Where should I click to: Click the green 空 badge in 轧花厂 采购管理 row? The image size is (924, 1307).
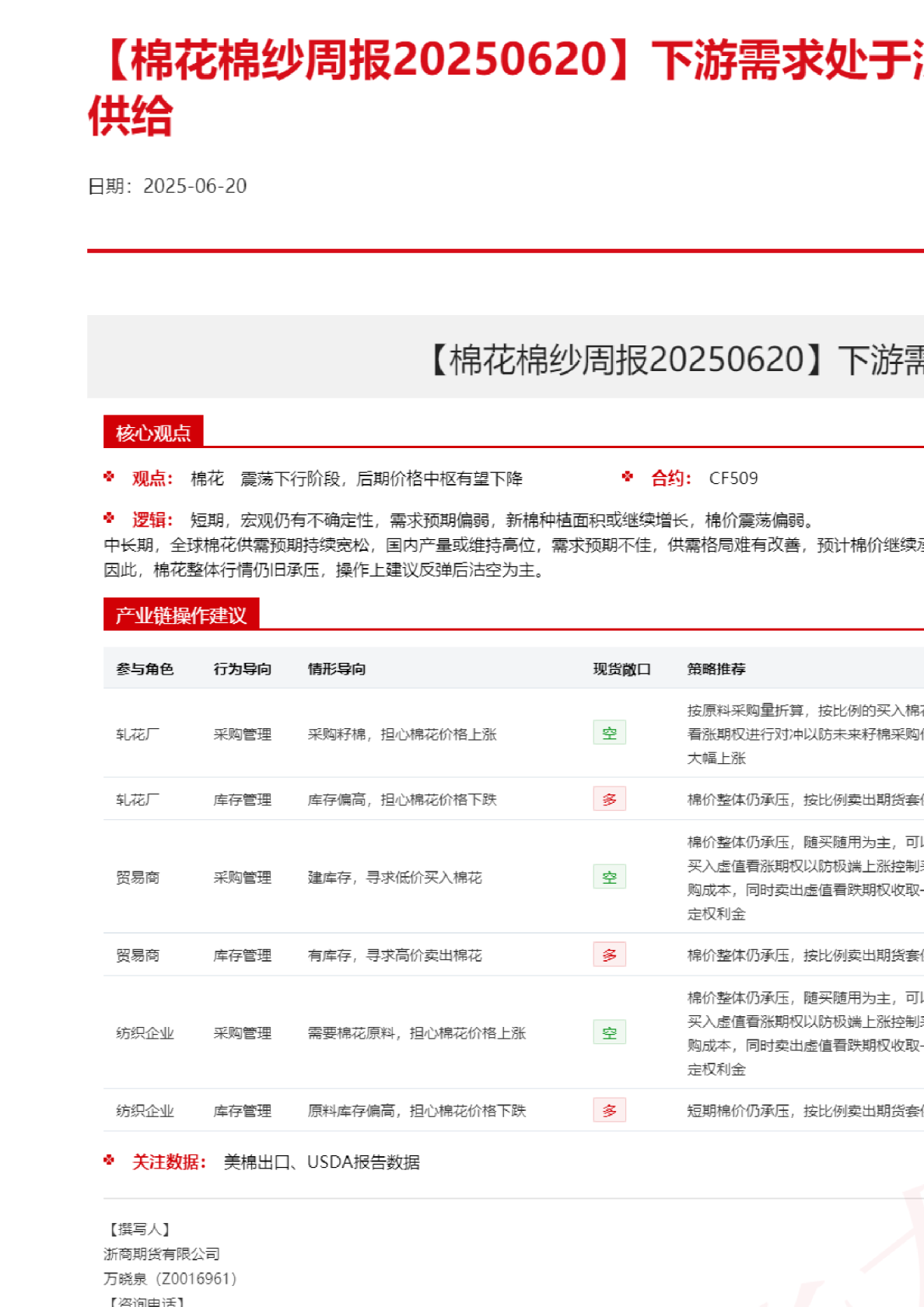click(x=609, y=733)
